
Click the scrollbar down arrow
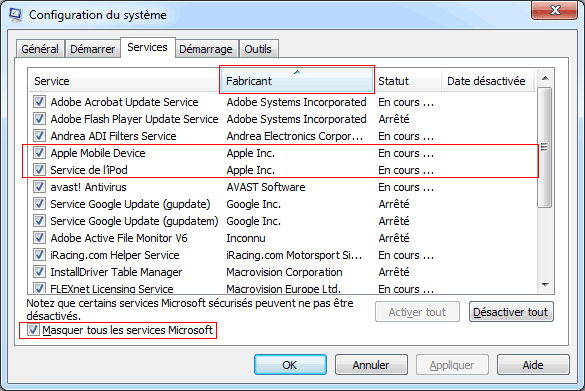(545, 285)
